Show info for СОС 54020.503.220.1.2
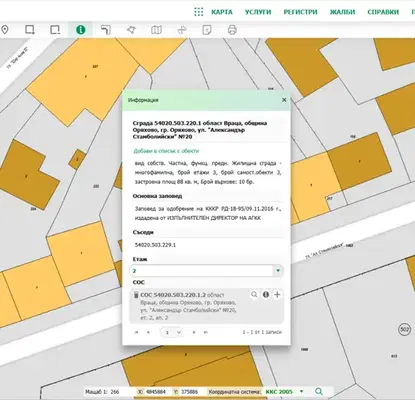Viewport: 415px width, 400px height. [266, 295]
